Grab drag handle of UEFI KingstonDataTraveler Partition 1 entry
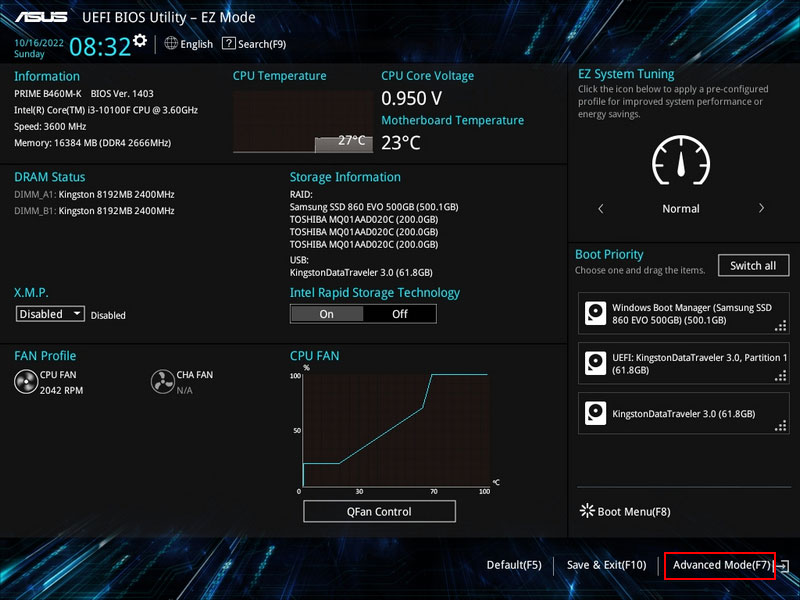Viewport: 800px width, 600px height. click(781, 376)
